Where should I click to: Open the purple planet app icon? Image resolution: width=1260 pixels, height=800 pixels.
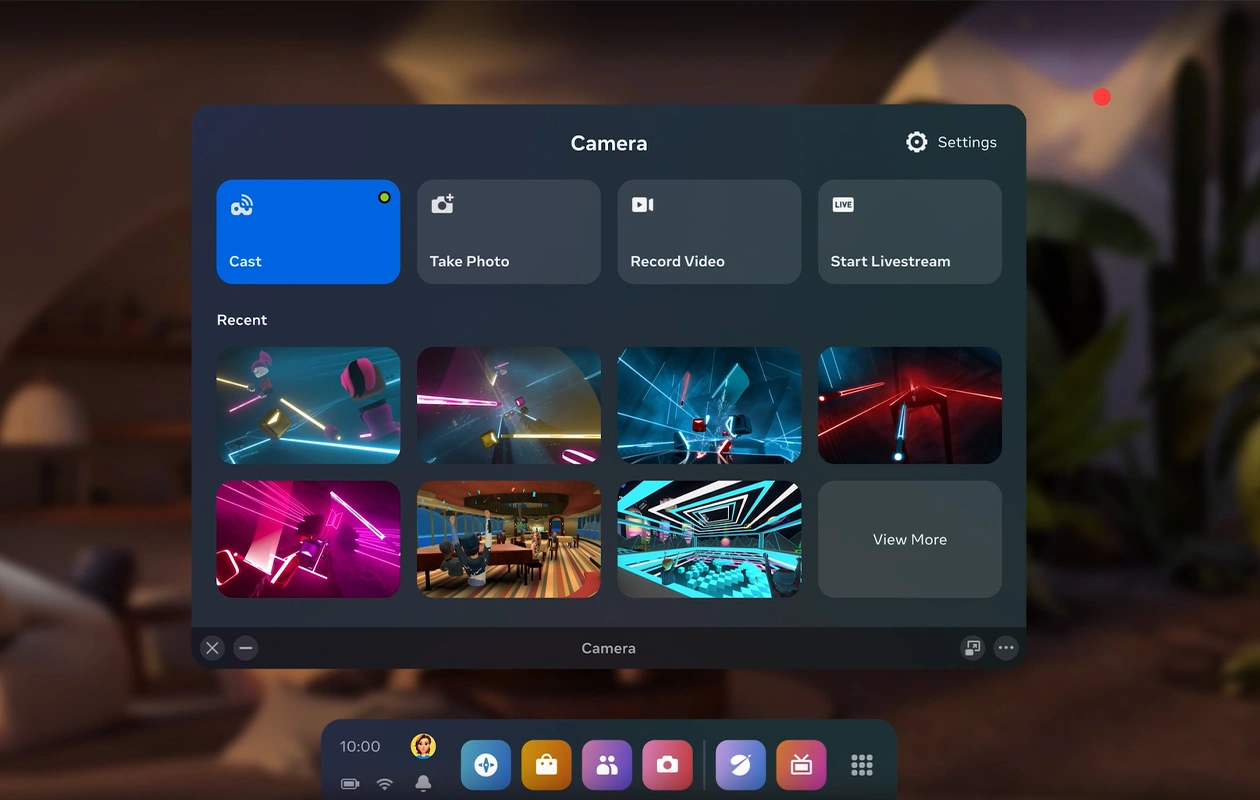click(741, 765)
